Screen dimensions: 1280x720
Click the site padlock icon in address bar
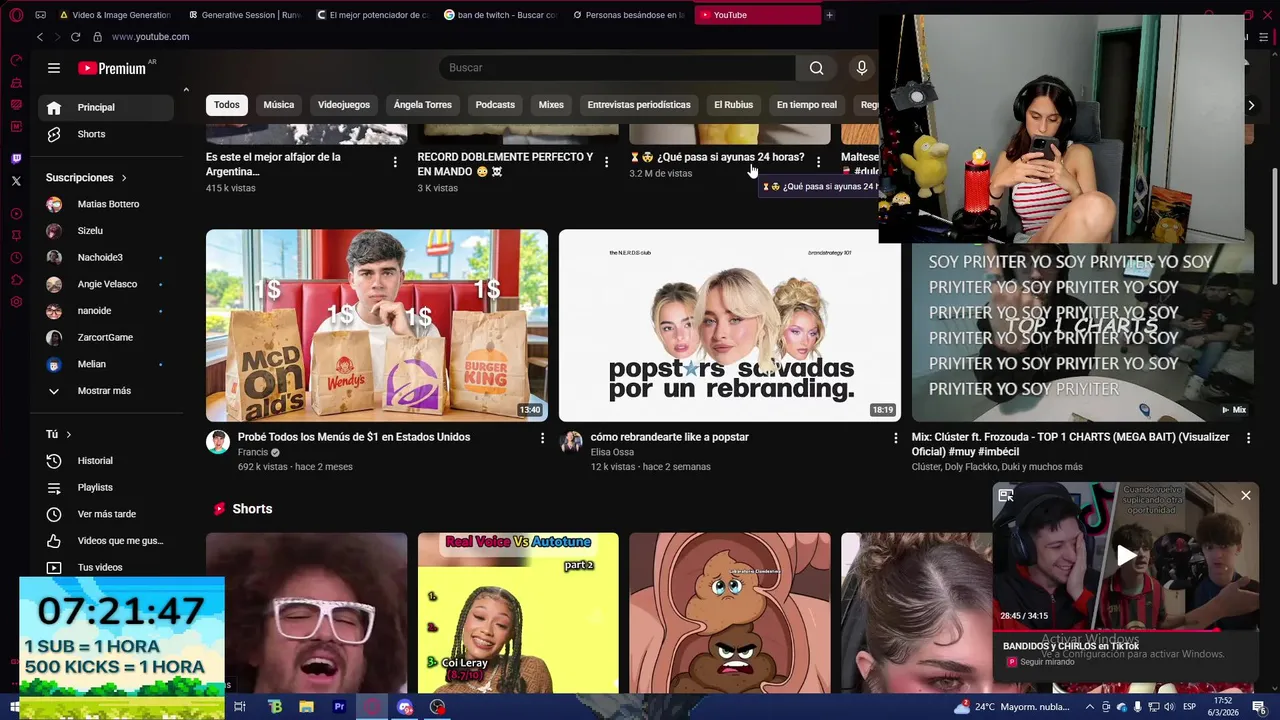point(97,37)
